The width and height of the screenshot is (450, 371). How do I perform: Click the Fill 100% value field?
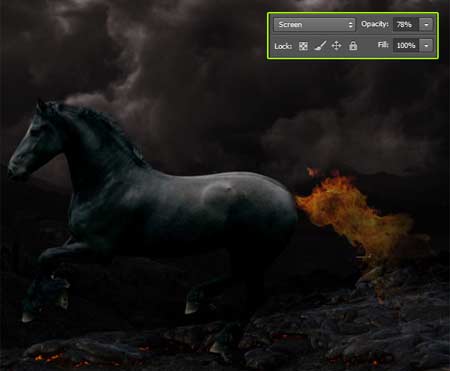tap(405, 45)
